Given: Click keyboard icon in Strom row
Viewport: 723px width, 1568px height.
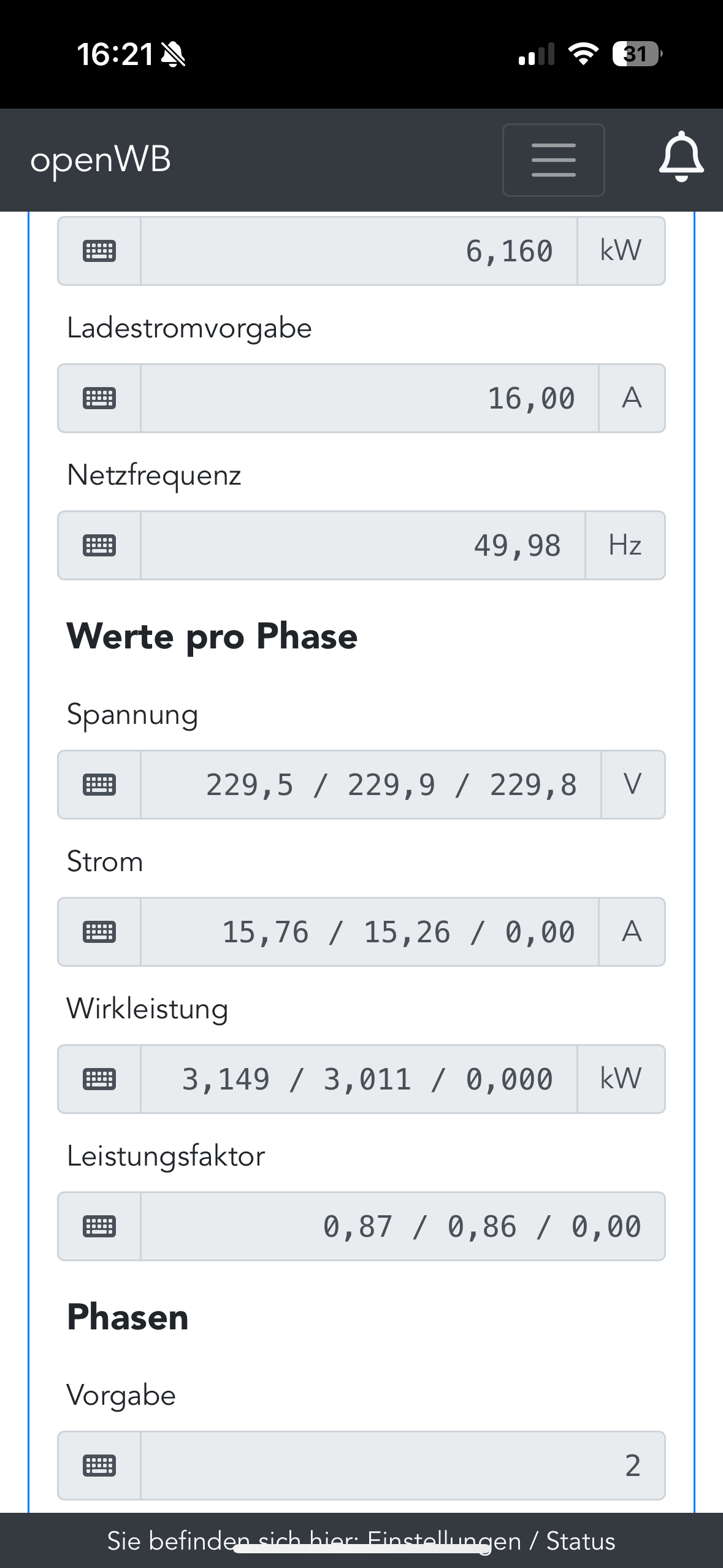Looking at the screenshot, I should coord(99,932).
